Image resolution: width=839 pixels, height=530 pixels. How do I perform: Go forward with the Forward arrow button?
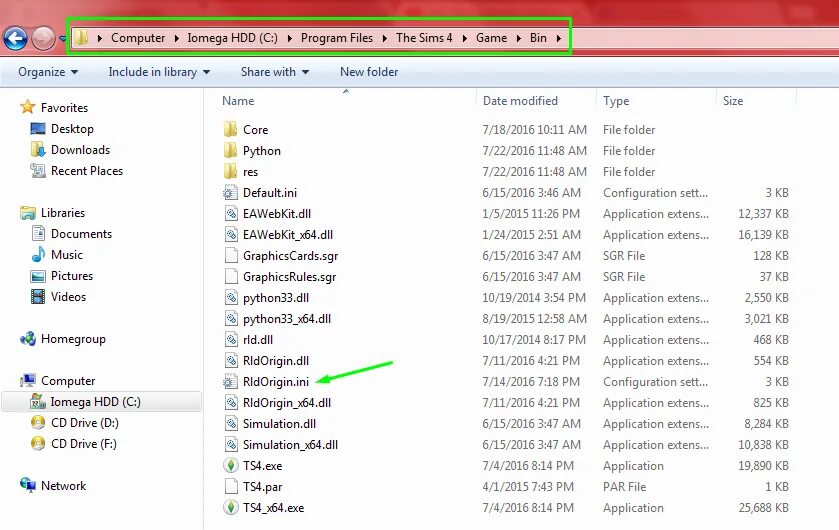point(43,38)
